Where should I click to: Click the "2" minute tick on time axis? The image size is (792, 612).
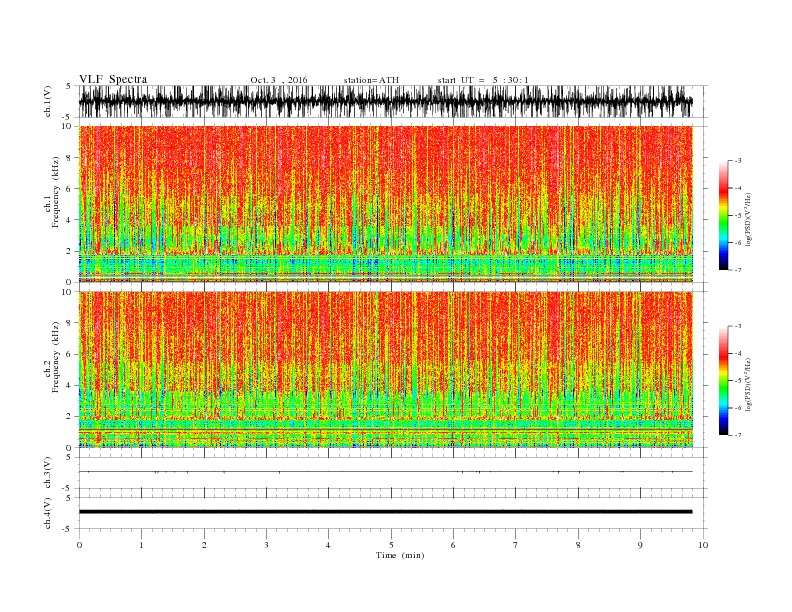(204, 545)
